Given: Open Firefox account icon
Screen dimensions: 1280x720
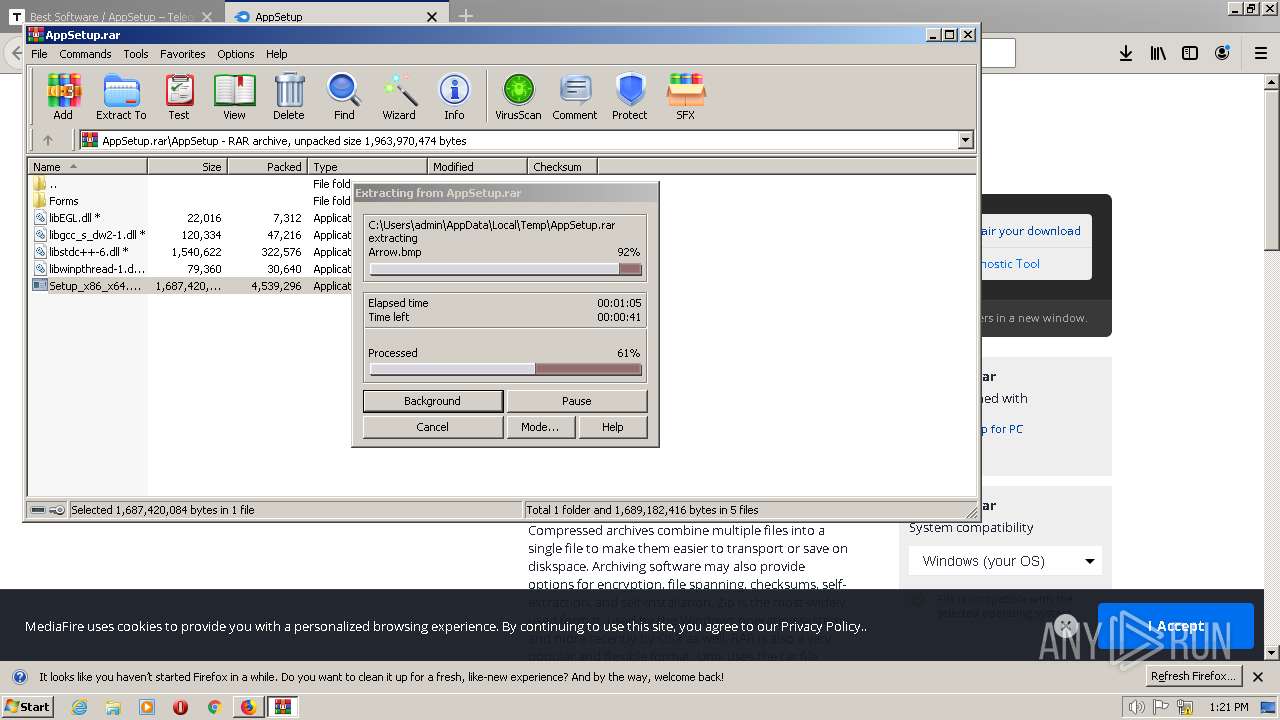Looking at the screenshot, I should [x=1222, y=53].
